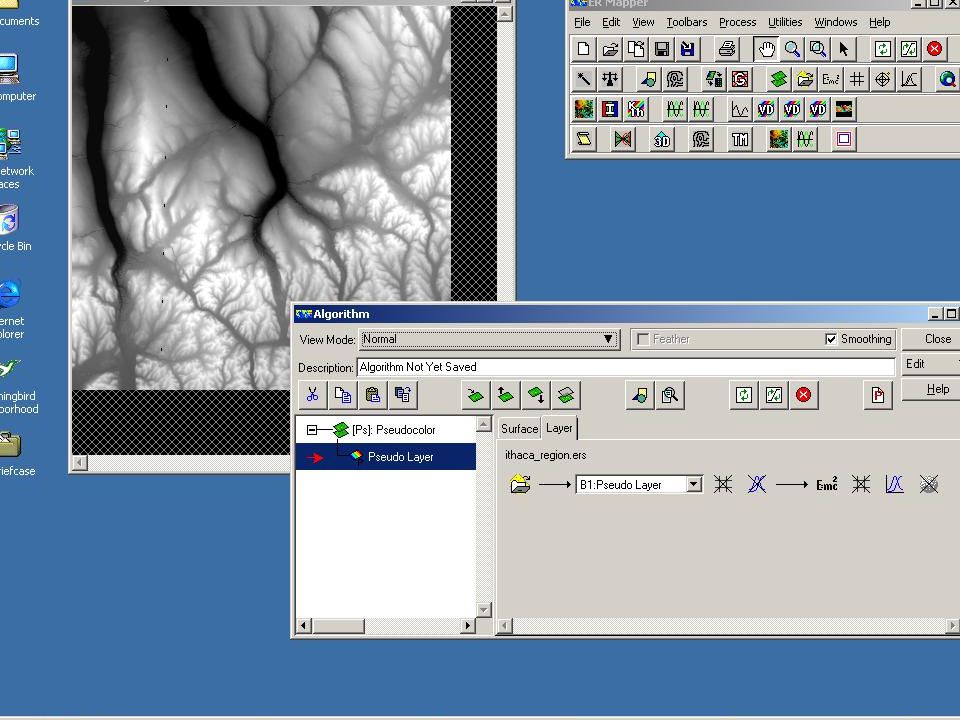The width and height of the screenshot is (960, 720).
Task: Select the [Ps]: Pseudocolor surface item
Action: [393, 430]
